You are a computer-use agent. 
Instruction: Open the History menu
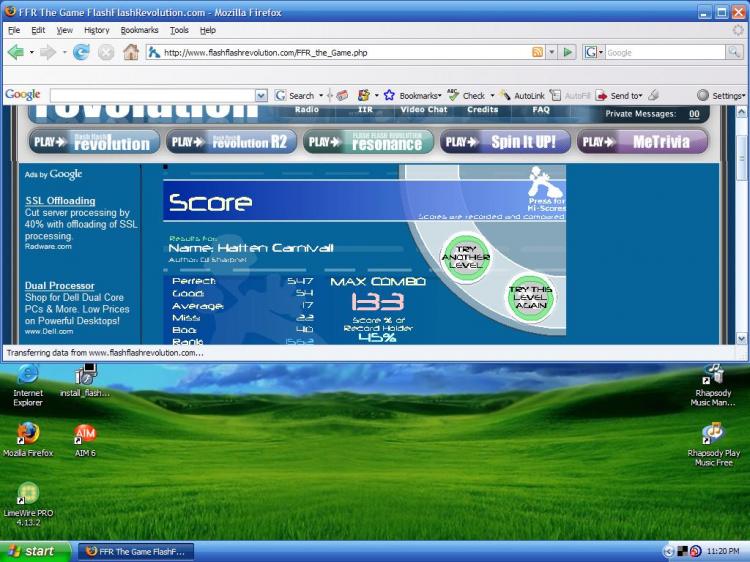coord(96,30)
